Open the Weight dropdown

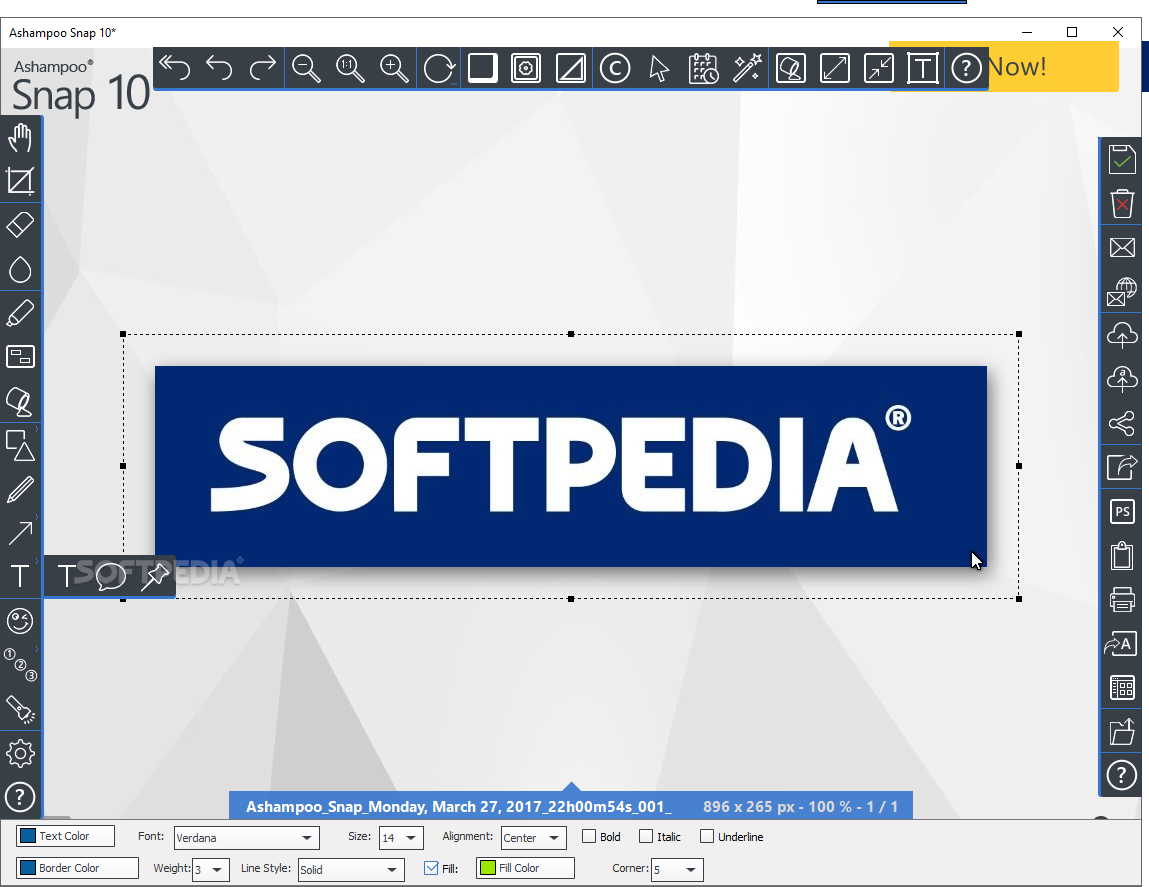[210, 869]
